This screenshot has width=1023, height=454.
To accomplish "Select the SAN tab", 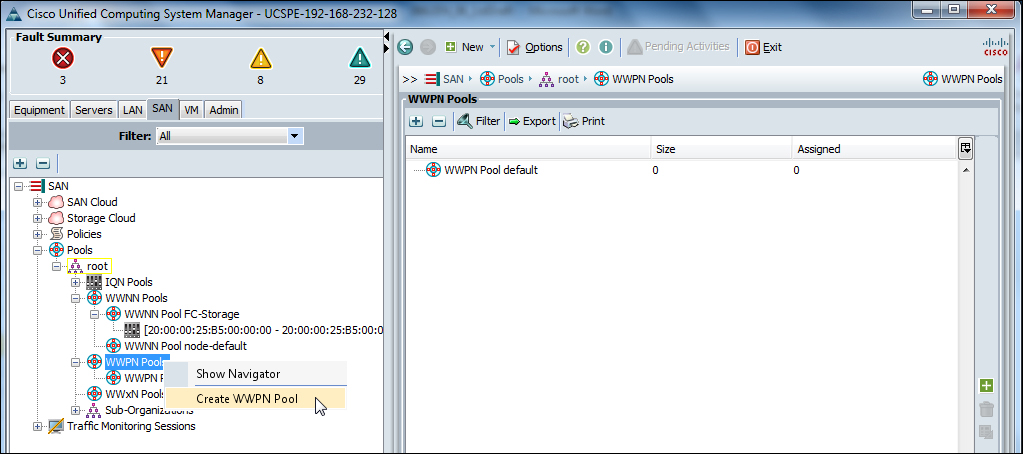I will (x=162, y=109).
